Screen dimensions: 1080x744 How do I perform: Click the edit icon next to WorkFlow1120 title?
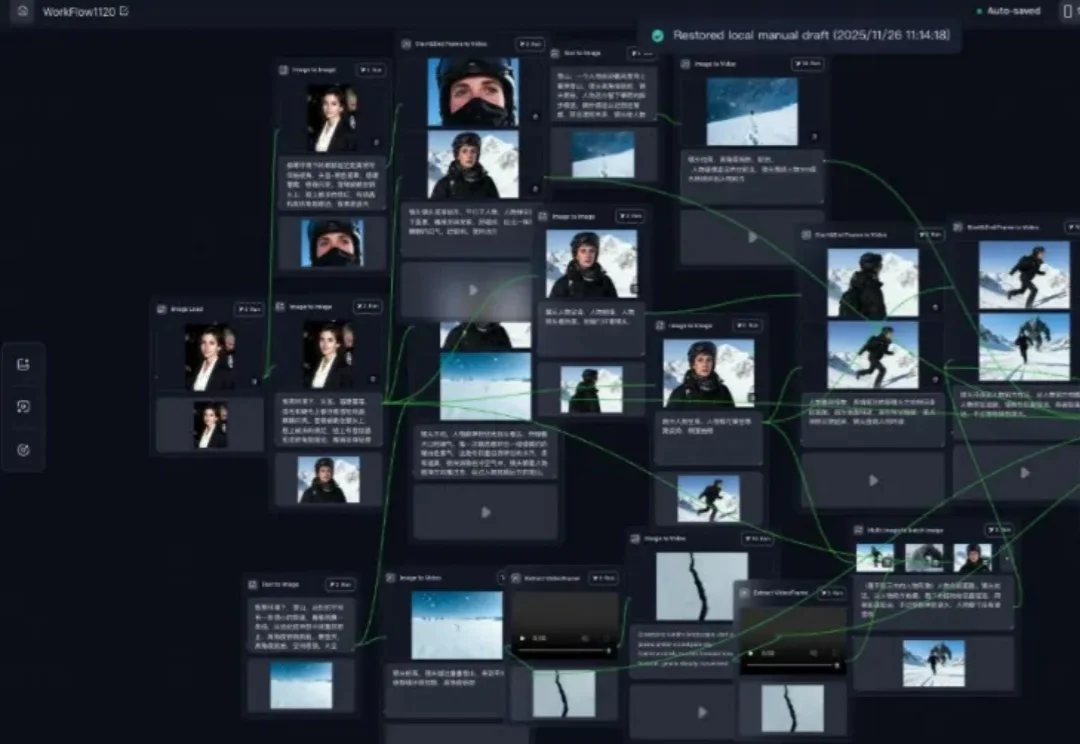(124, 12)
